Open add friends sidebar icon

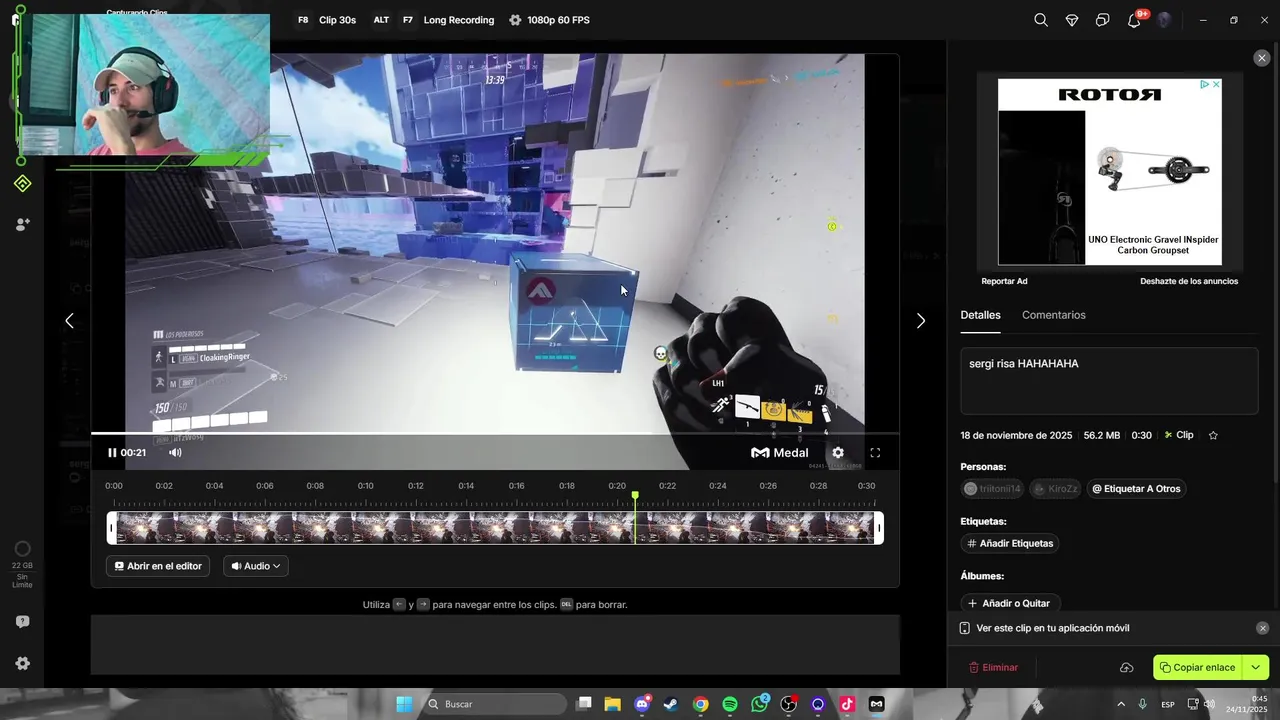pos(22,225)
